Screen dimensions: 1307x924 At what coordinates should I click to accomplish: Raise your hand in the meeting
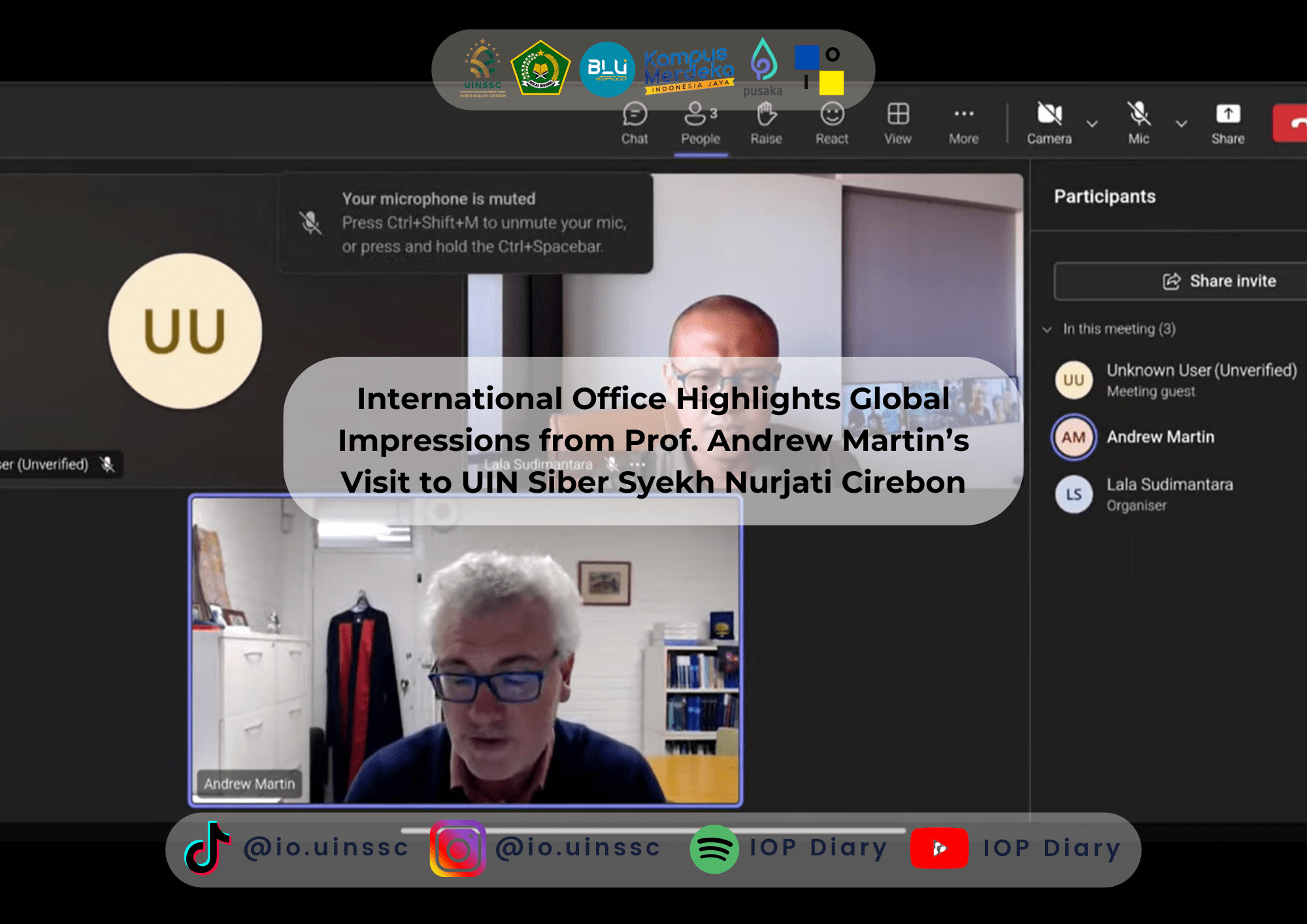(766, 123)
